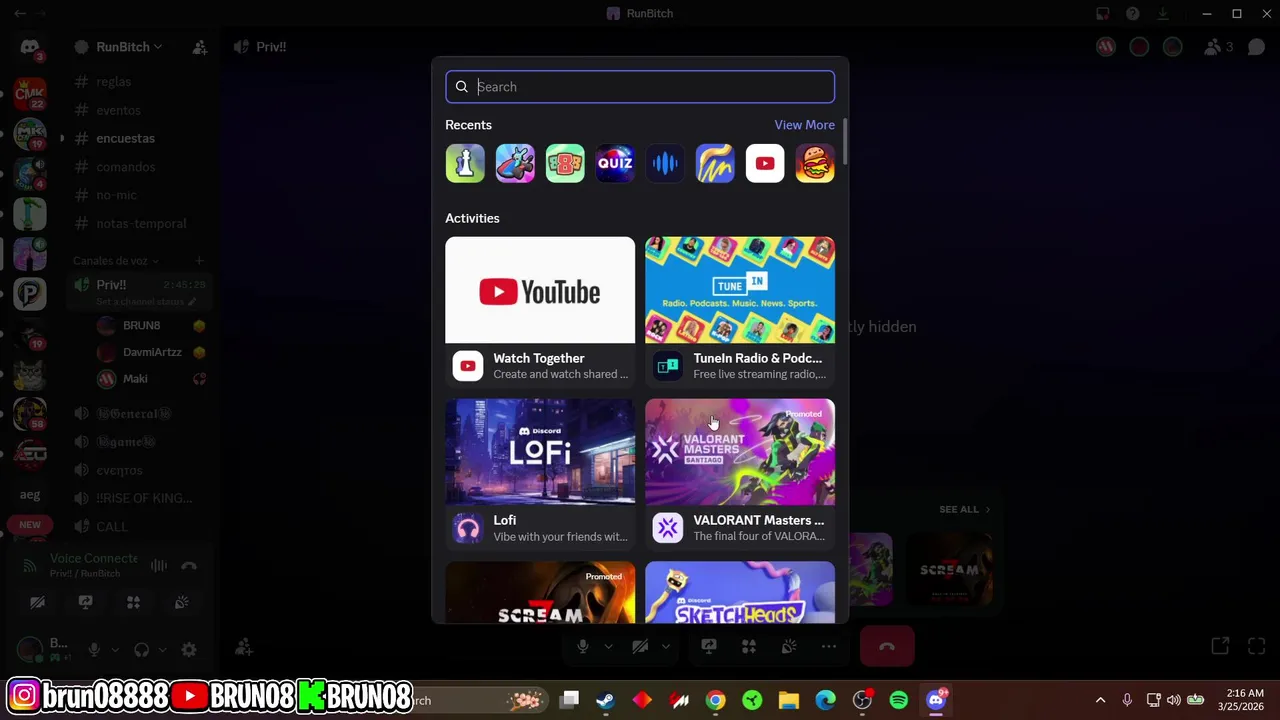1280x720 pixels.
Task: Invite people to RunBitch server
Action: (200, 47)
